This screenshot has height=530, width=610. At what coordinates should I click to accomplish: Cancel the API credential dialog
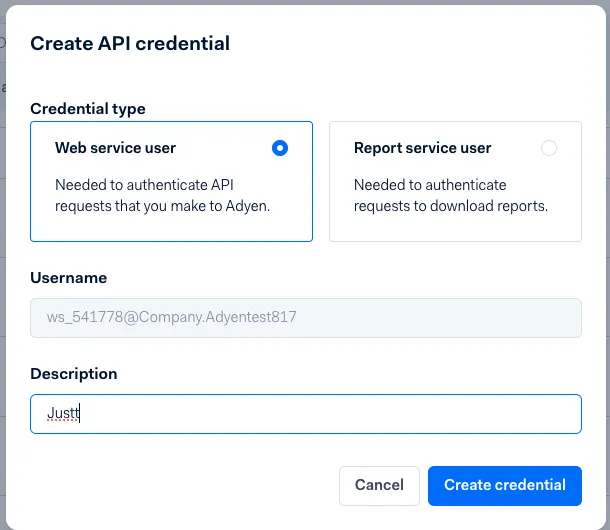(379, 486)
